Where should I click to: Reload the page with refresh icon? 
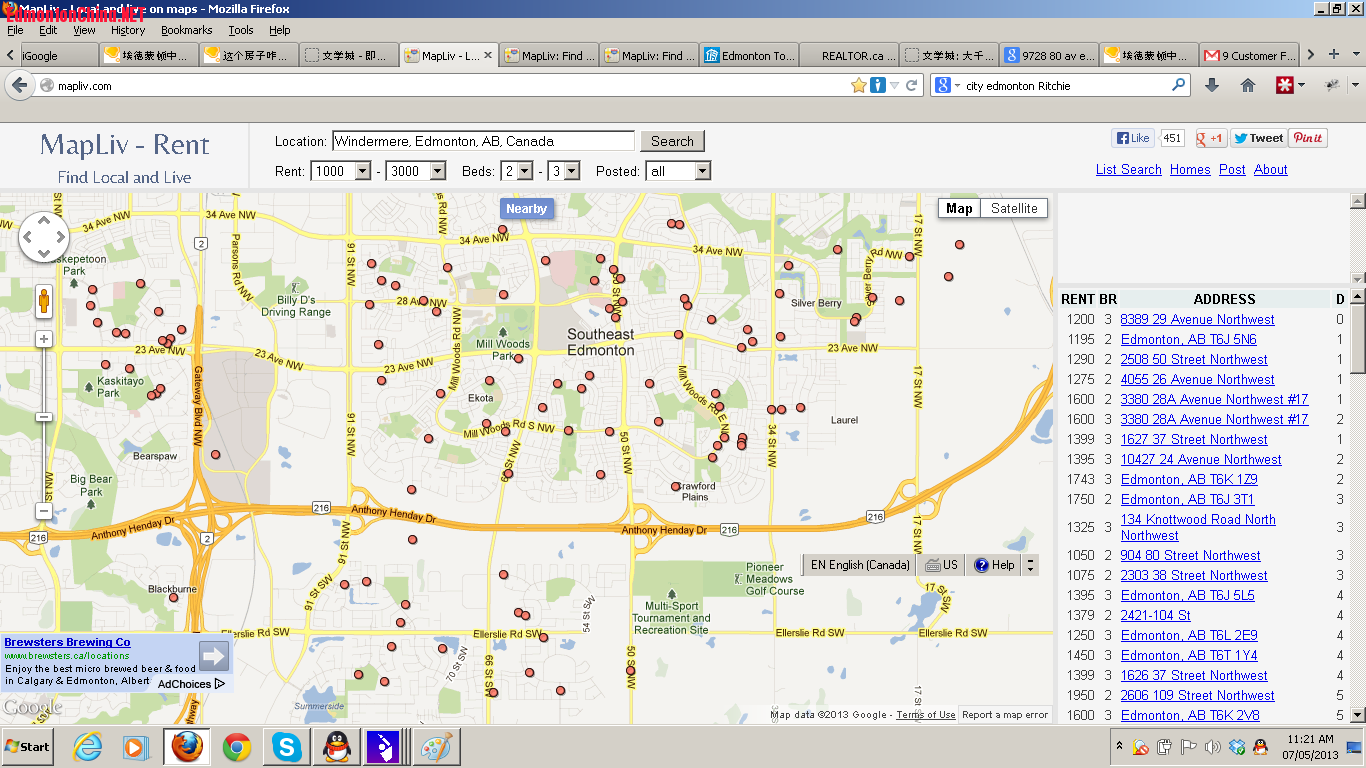coord(912,86)
